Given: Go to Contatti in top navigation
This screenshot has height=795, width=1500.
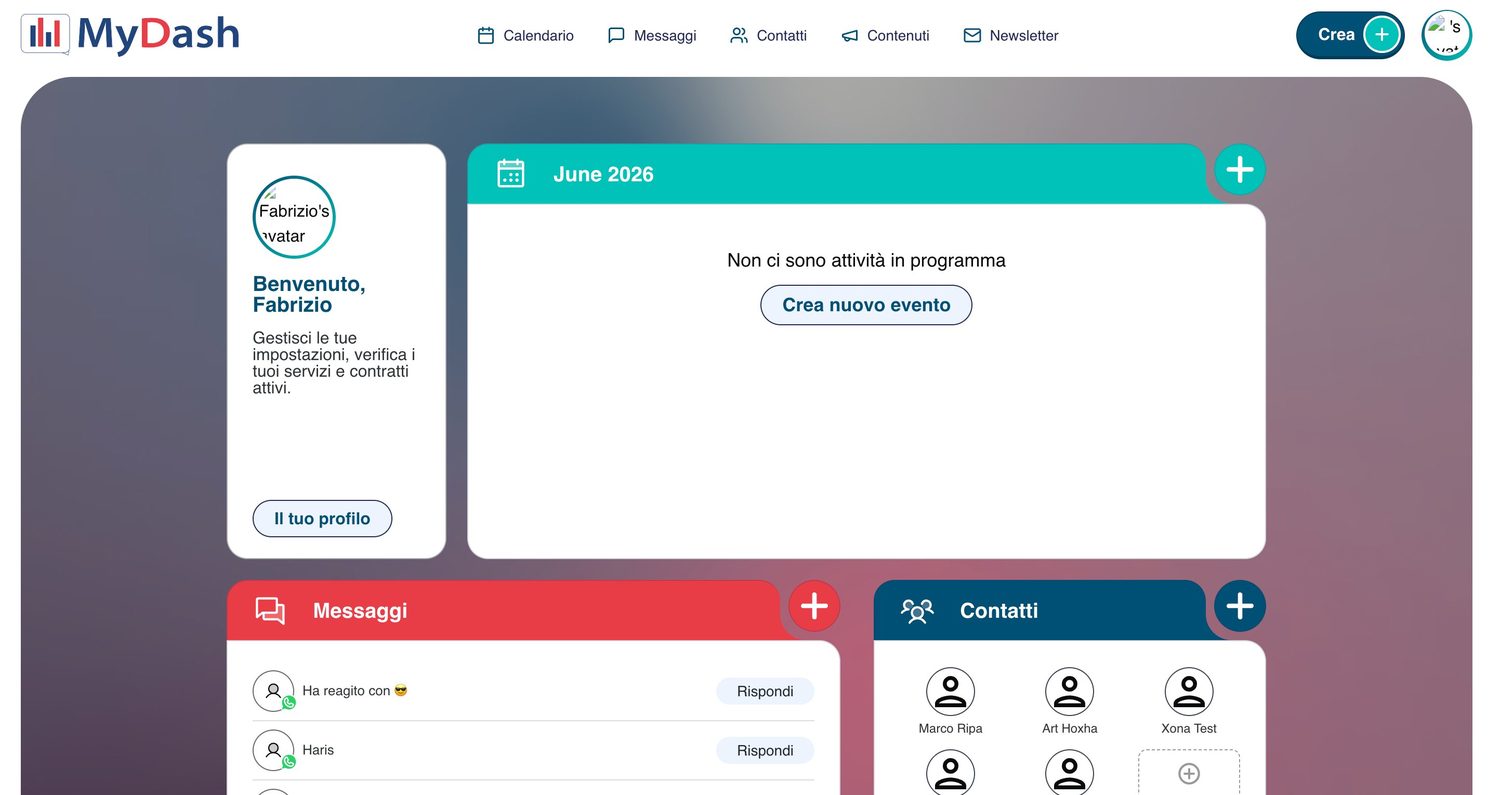Looking at the screenshot, I should tap(768, 35).
